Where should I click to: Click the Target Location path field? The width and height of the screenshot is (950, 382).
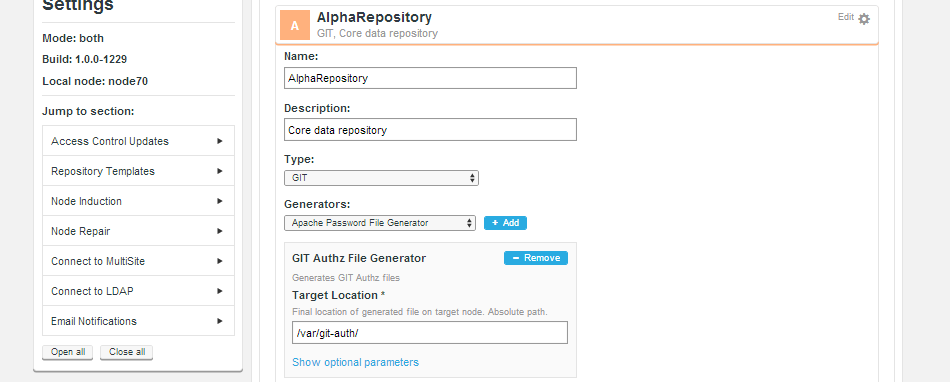pyautogui.click(x=430, y=332)
